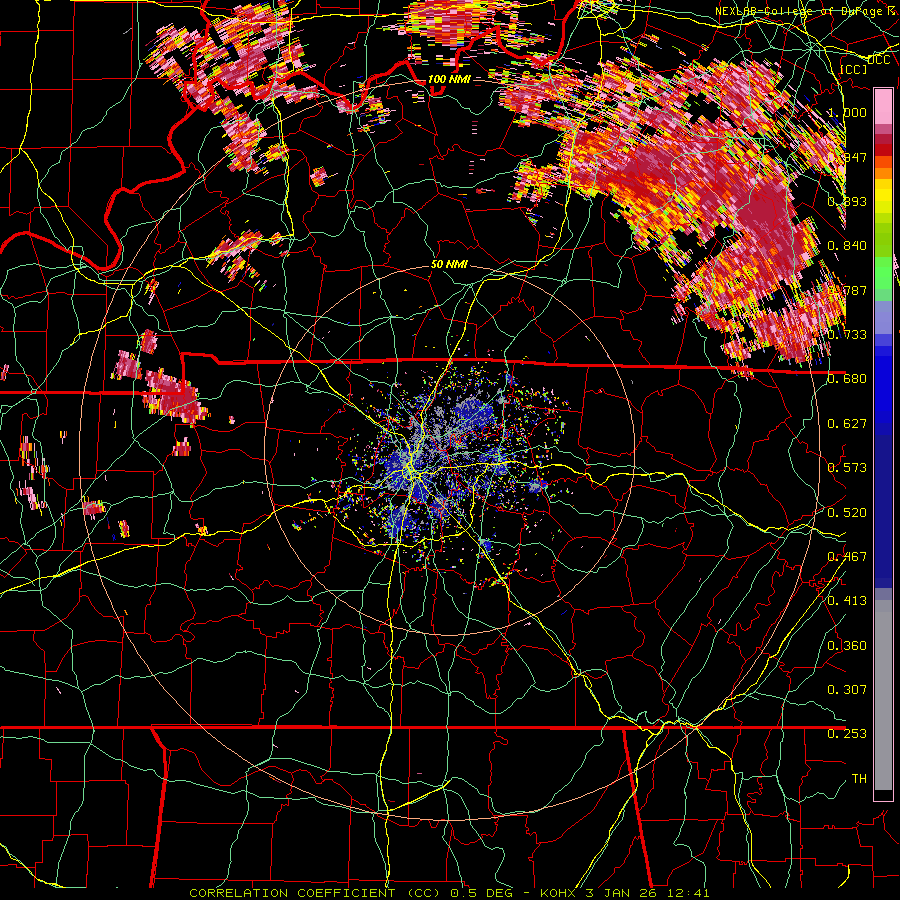Click the 0.360 scale value
Viewport: 900px width, 900px height.
pos(847,645)
